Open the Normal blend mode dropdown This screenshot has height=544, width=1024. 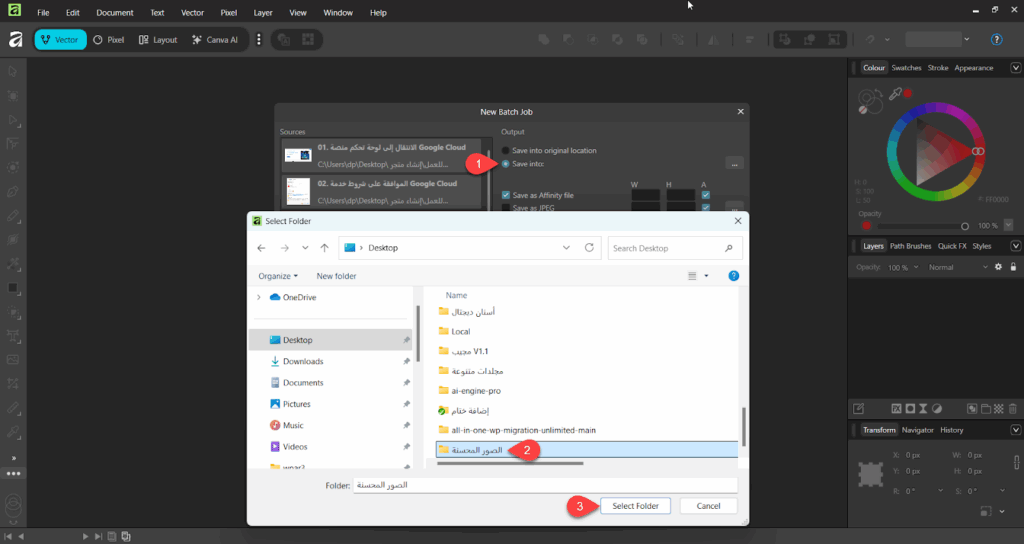click(953, 267)
